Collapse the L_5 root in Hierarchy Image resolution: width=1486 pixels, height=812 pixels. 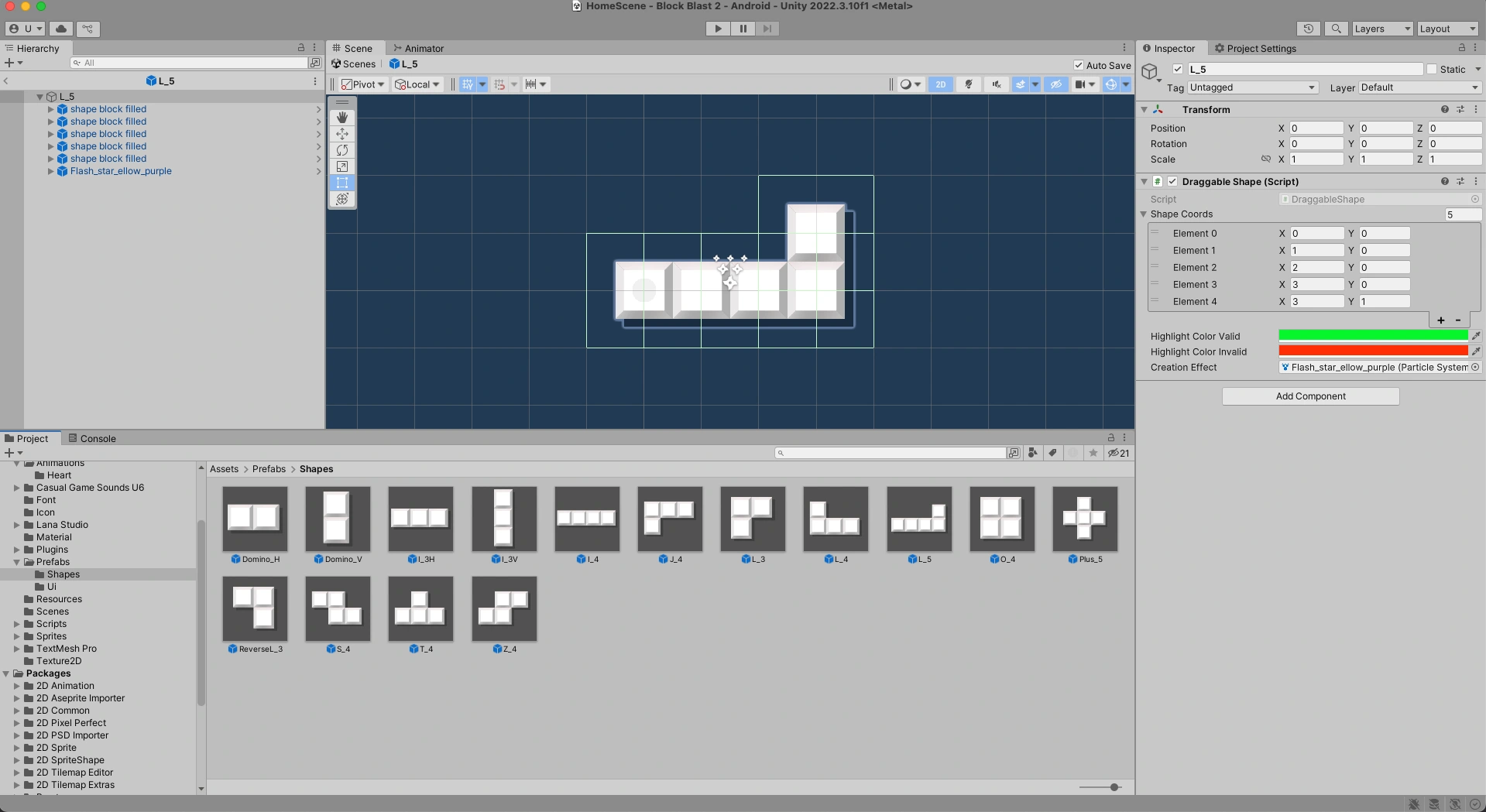pyautogui.click(x=40, y=97)
